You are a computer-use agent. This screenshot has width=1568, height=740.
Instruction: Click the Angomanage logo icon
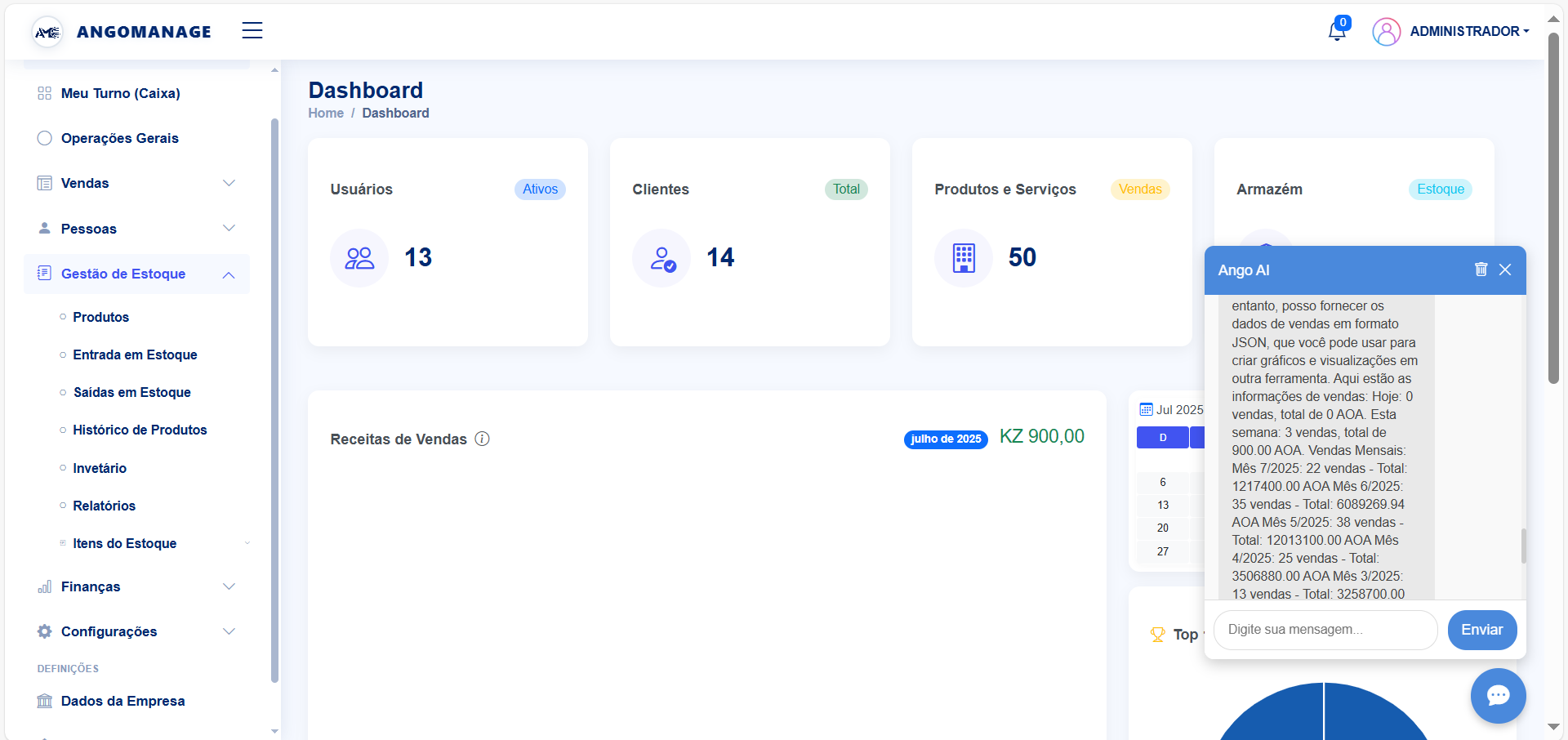click(47, 31)
